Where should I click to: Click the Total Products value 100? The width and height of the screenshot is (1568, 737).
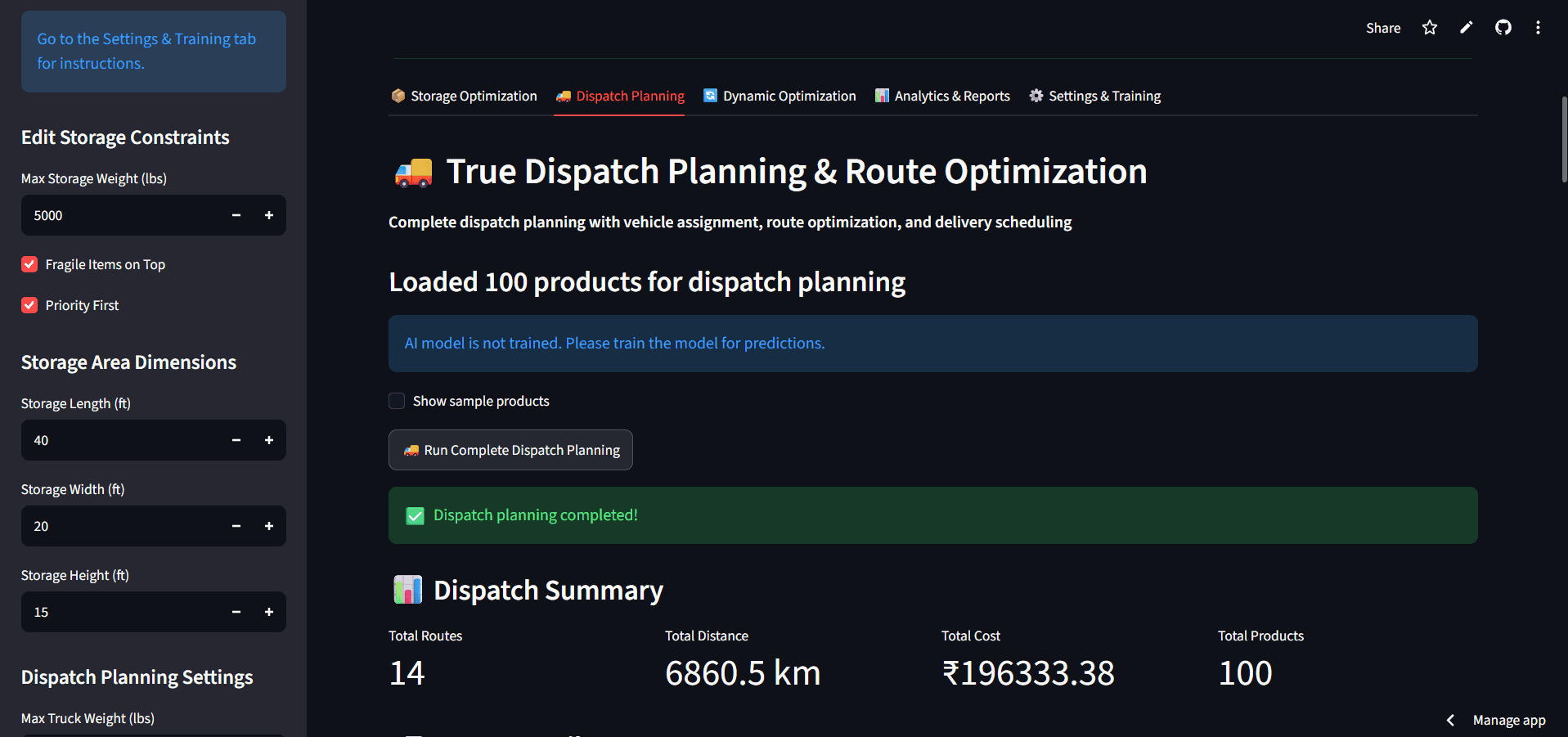(x=1245, y=673)
